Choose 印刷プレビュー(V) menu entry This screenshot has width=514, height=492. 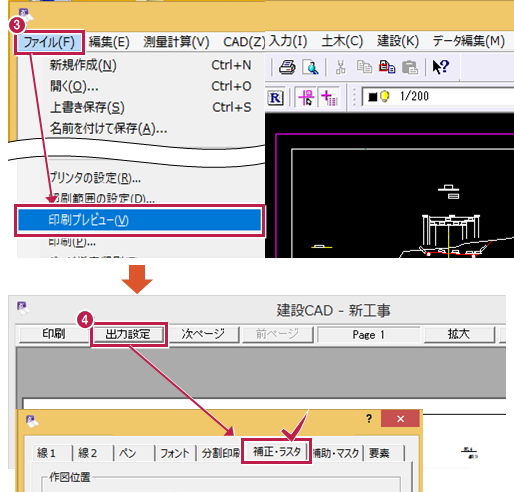click(x=140, y=220)
